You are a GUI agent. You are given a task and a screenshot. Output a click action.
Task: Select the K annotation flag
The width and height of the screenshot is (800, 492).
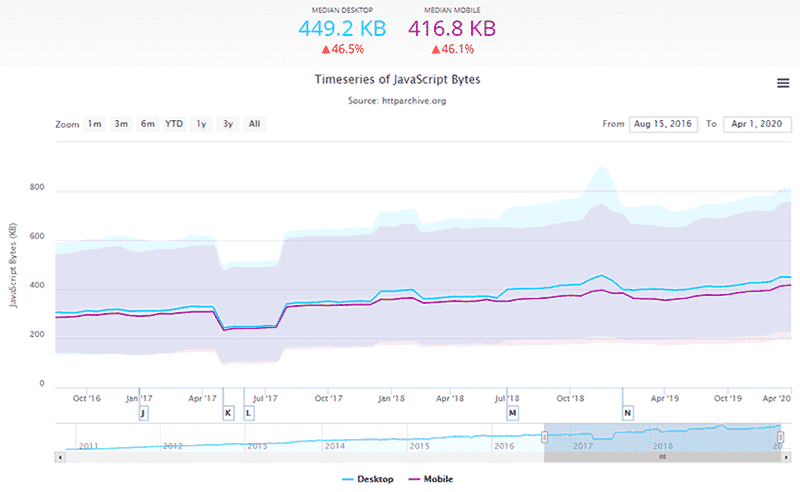228,412
